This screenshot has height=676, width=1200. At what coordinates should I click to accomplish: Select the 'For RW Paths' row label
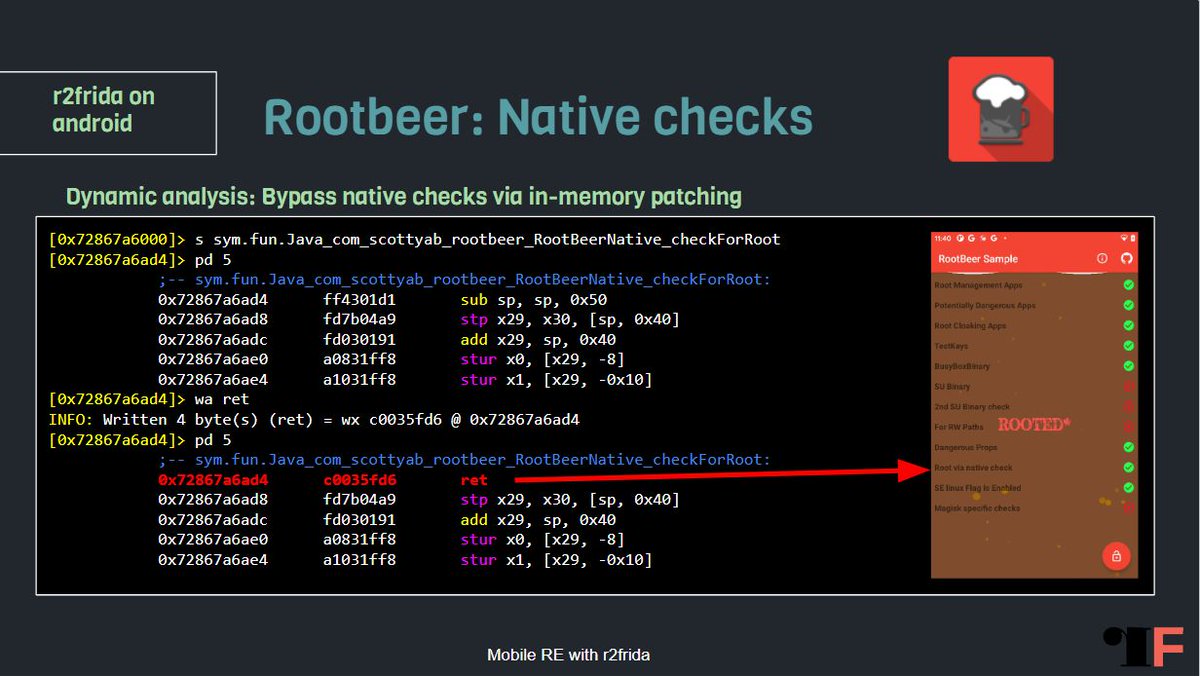click(960, 427)
